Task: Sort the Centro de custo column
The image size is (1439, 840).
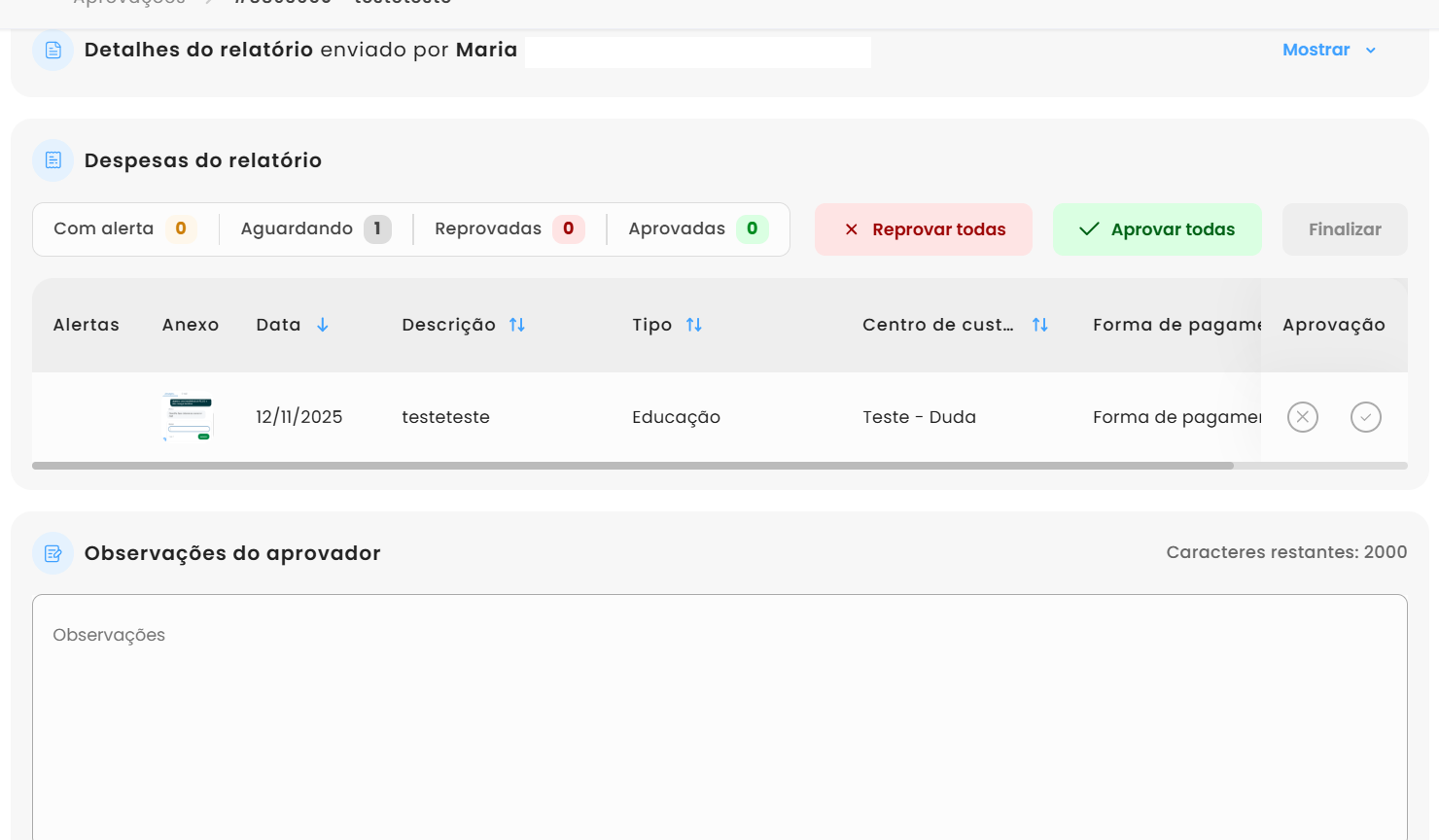Action: tap(1040, 325)
